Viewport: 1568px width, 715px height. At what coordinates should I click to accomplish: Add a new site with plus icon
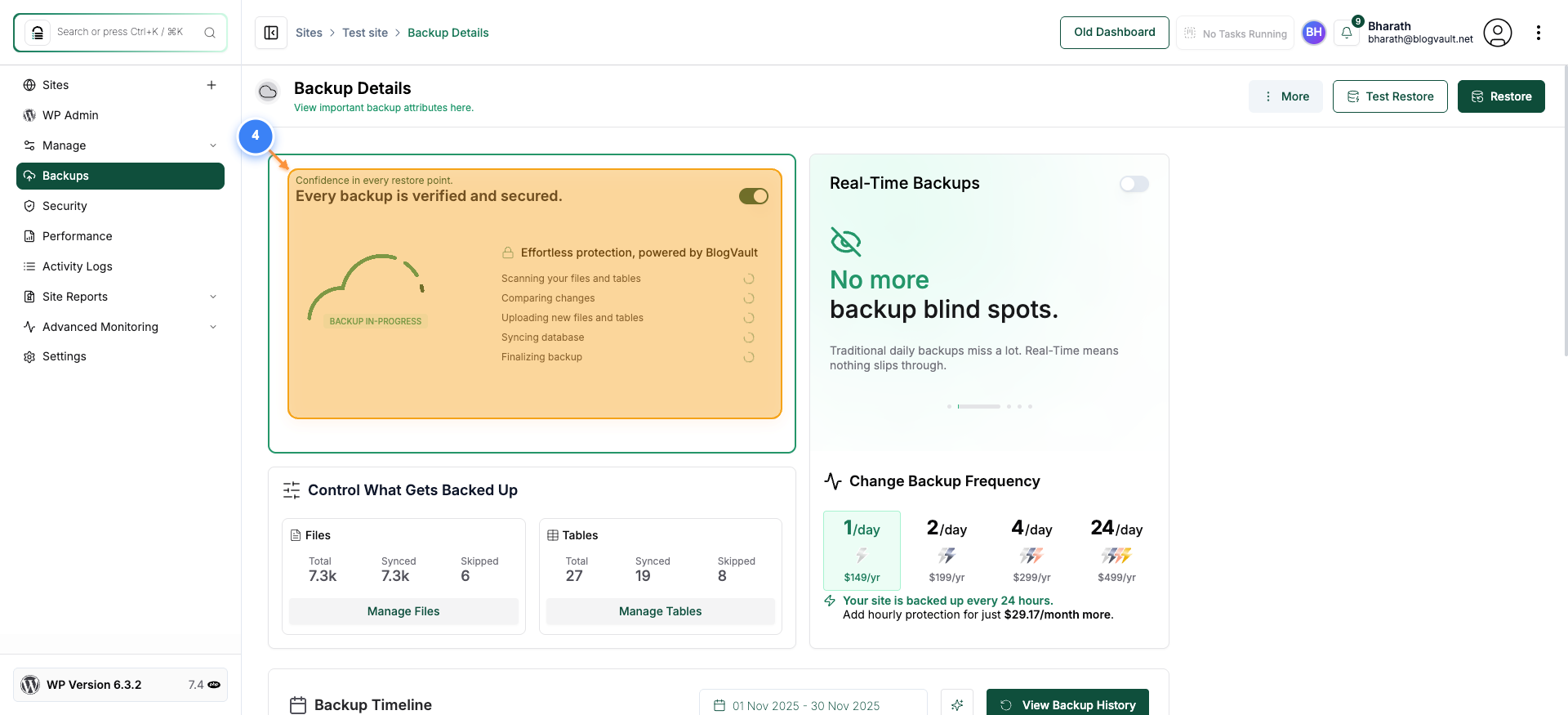click(x=212, y=85)
